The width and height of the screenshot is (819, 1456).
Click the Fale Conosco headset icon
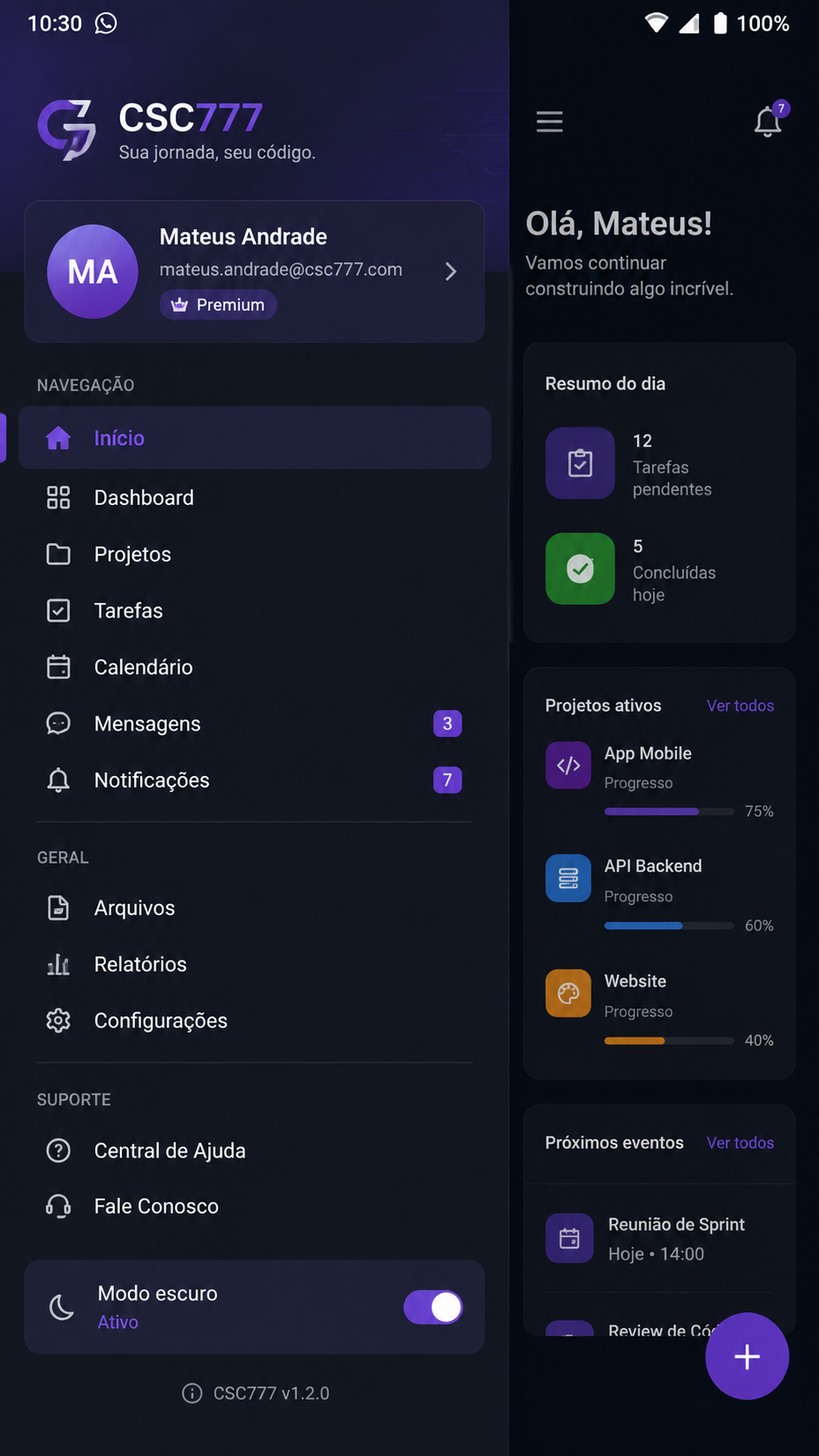click(x=58, y=1206)
